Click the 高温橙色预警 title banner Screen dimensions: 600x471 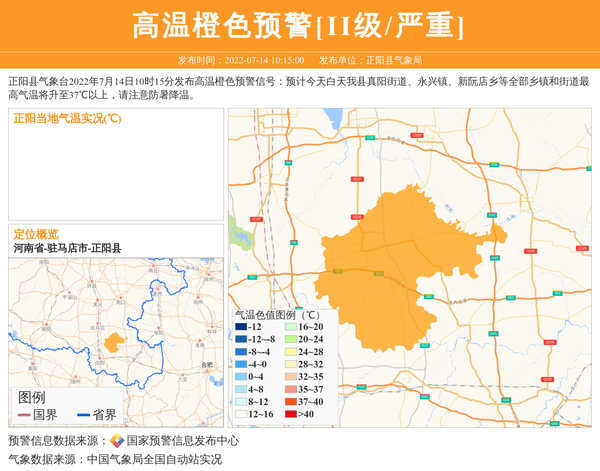[x=299, y=25]
